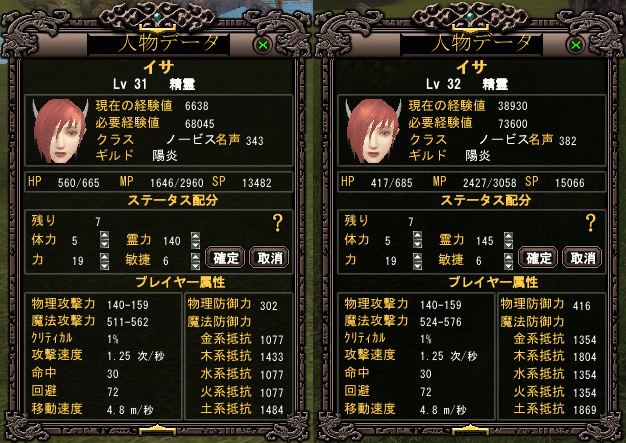The image size is (626, 443).
Task: Increase 敏捷 stat in the right panel
Action: pyautogui.click(x=508, y=256)
